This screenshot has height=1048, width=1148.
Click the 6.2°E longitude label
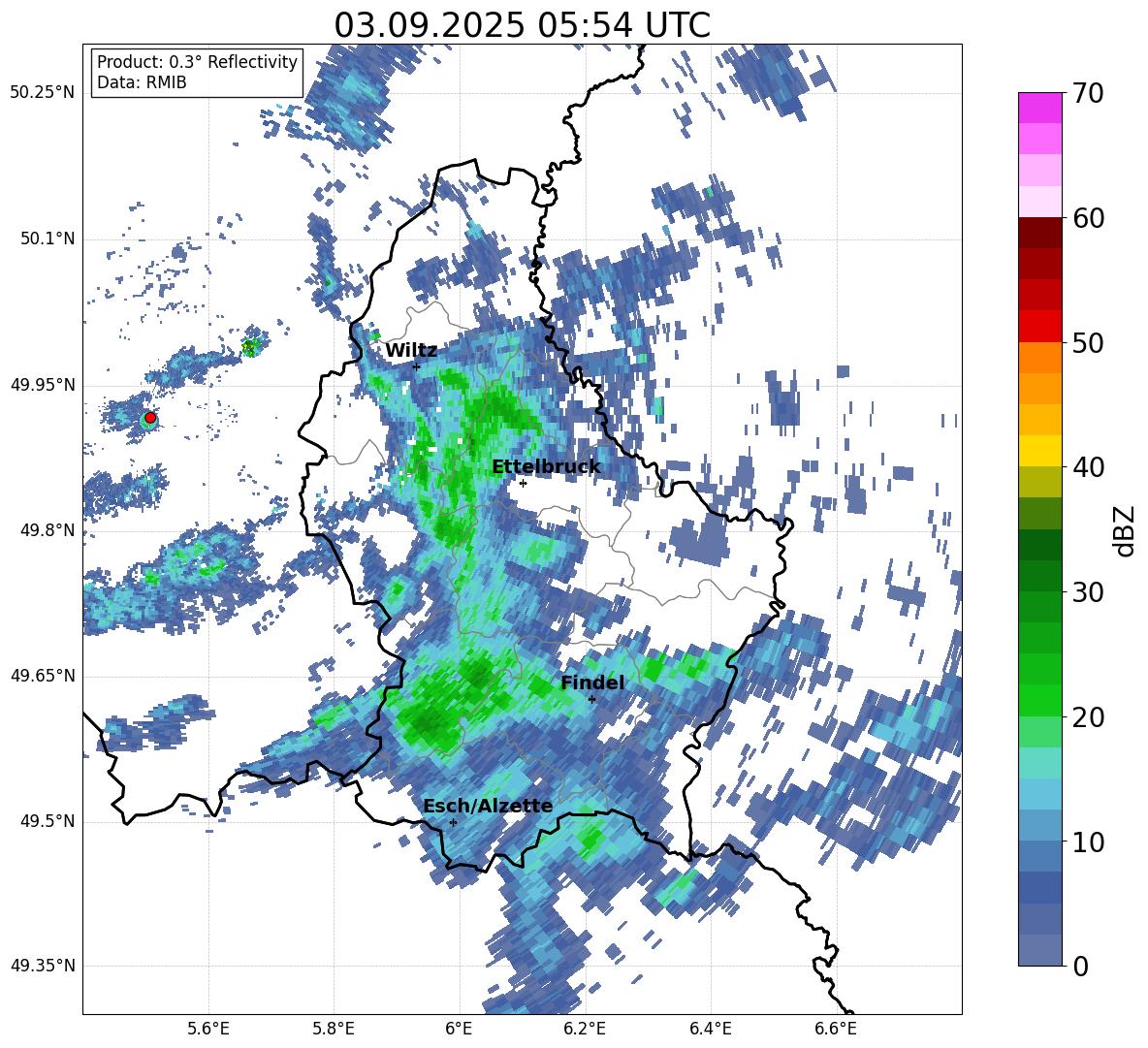pos(585,1029)
